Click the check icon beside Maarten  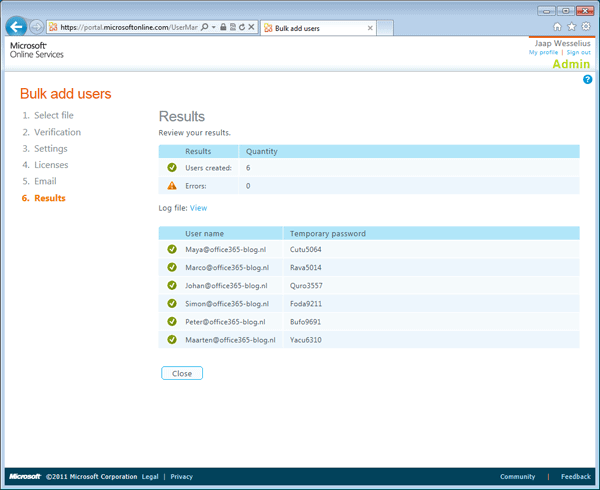click(x=172, y=340)
